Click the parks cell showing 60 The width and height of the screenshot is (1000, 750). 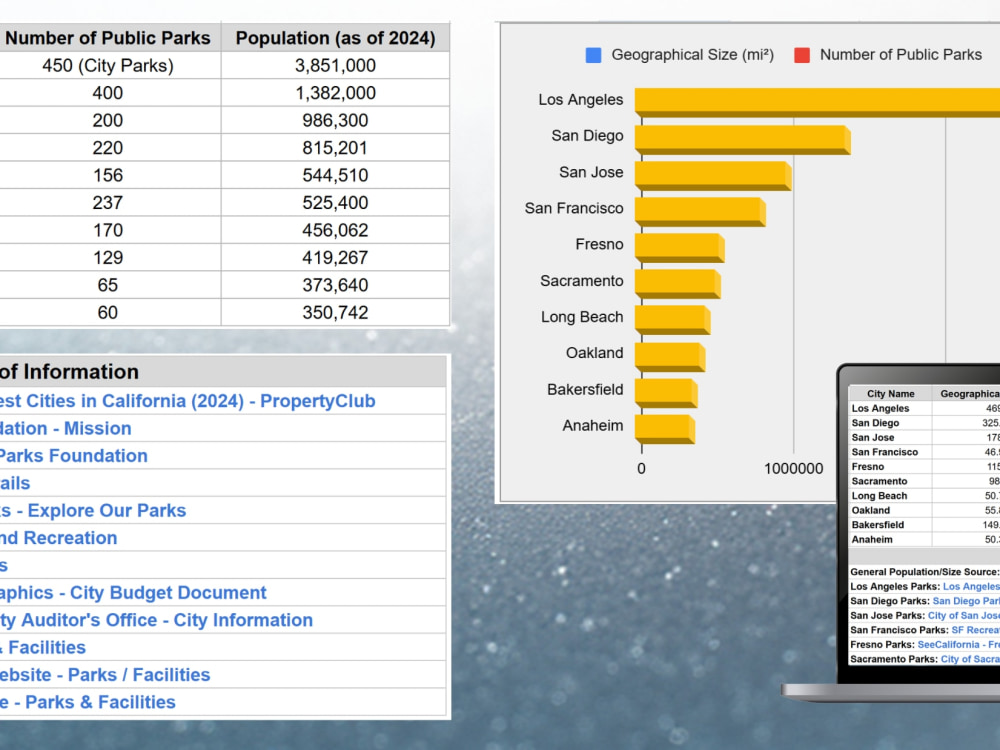[108, 312]
